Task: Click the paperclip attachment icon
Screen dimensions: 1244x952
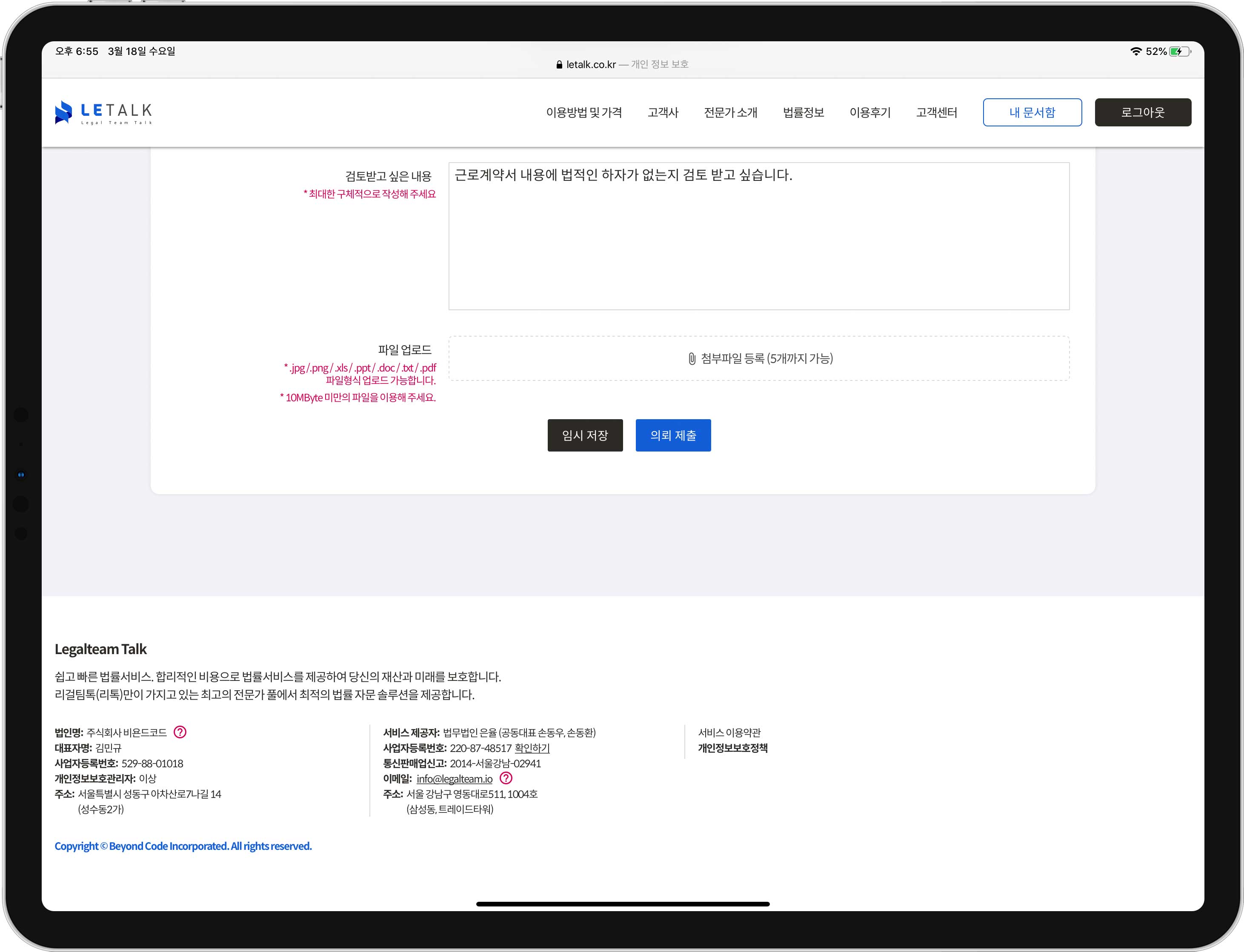Action: [x=692, y=358]
